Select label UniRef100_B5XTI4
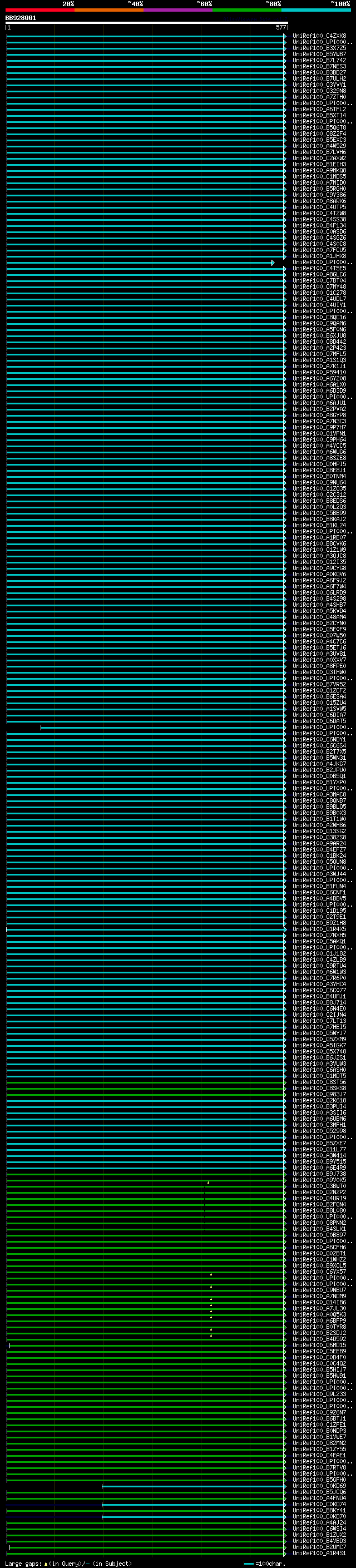Image resolution: width=356 pixels, height=1568 pixels. pos(319,115)
